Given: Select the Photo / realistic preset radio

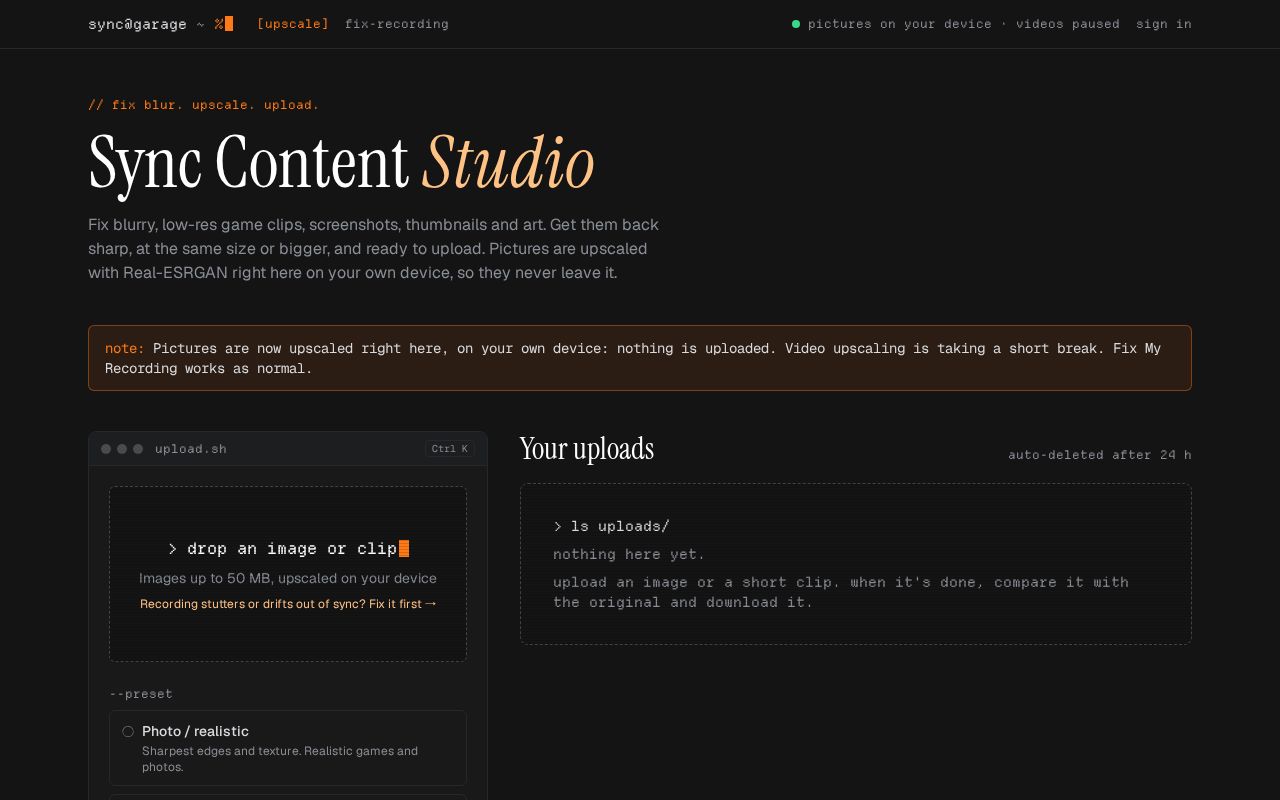Looking at the screenshot, I should point(128,732).
